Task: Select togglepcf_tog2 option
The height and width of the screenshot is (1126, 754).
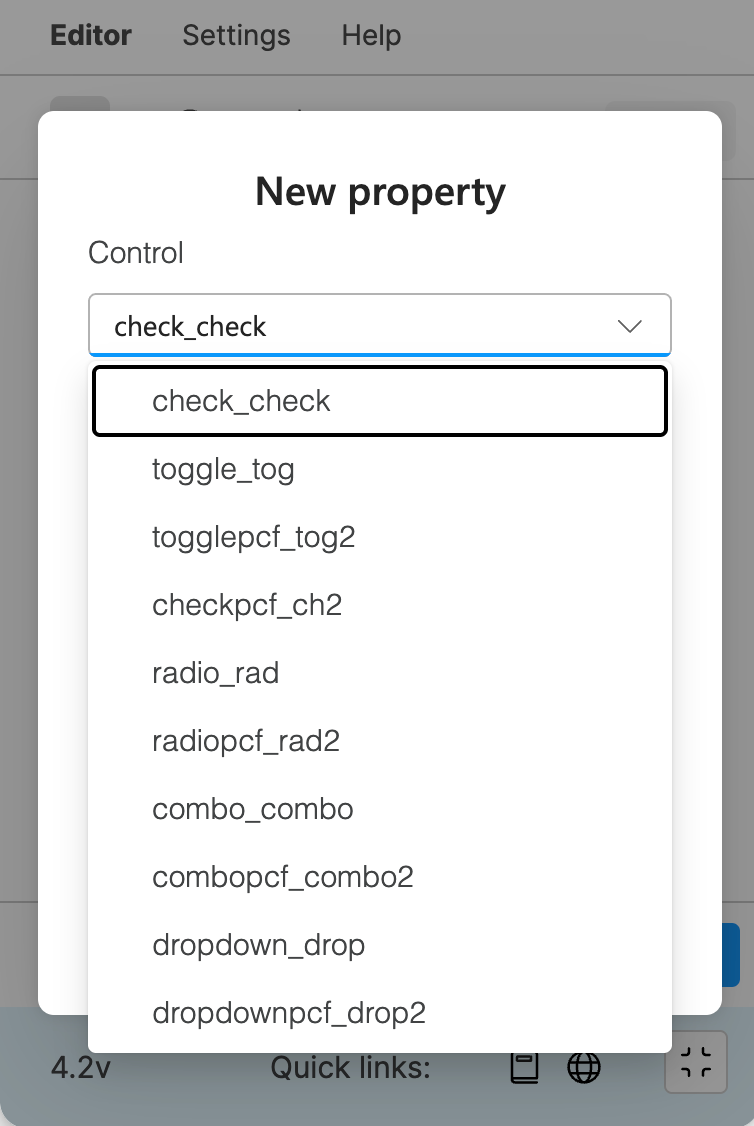Action: (380, 537)
